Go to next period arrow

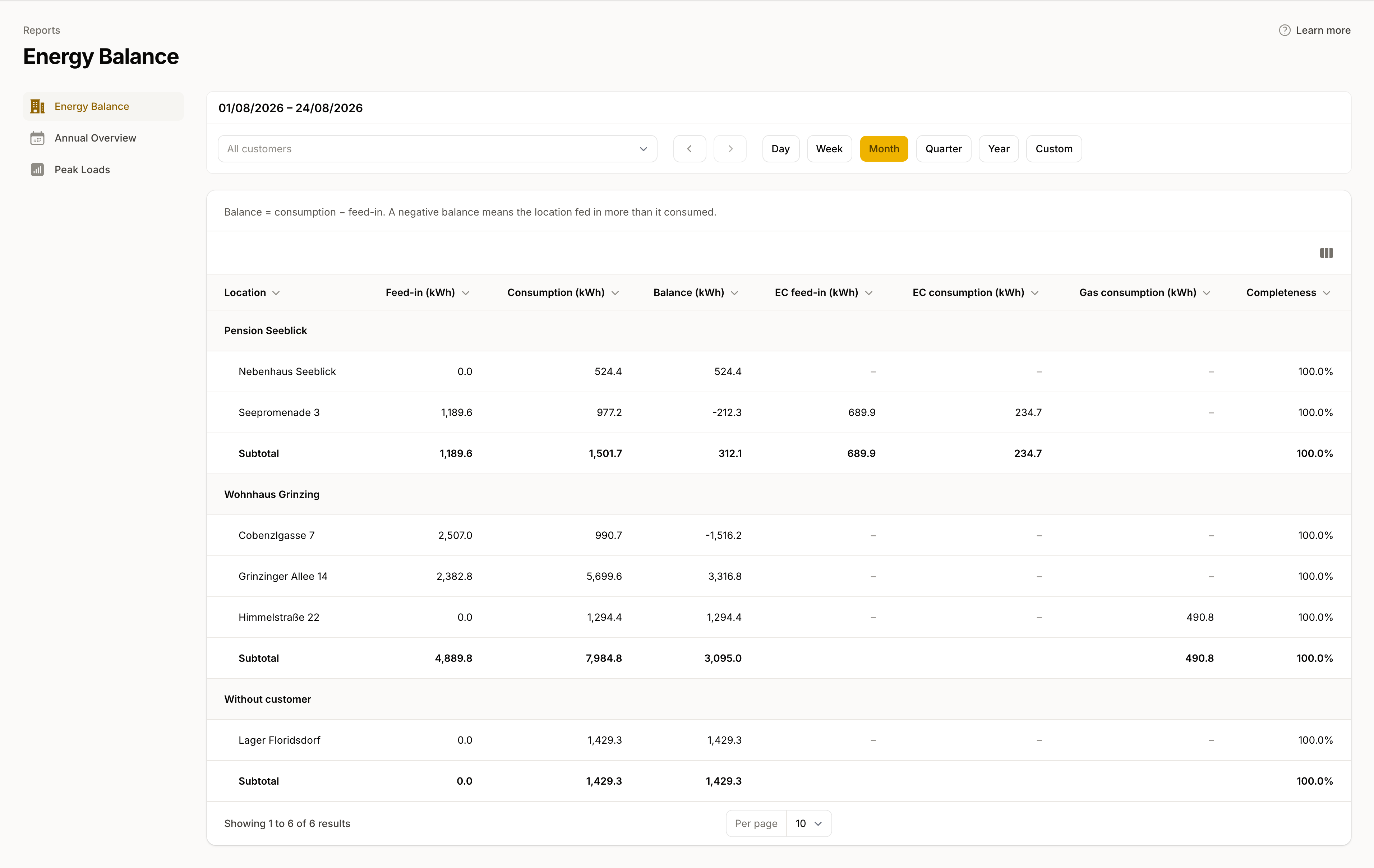730,149
